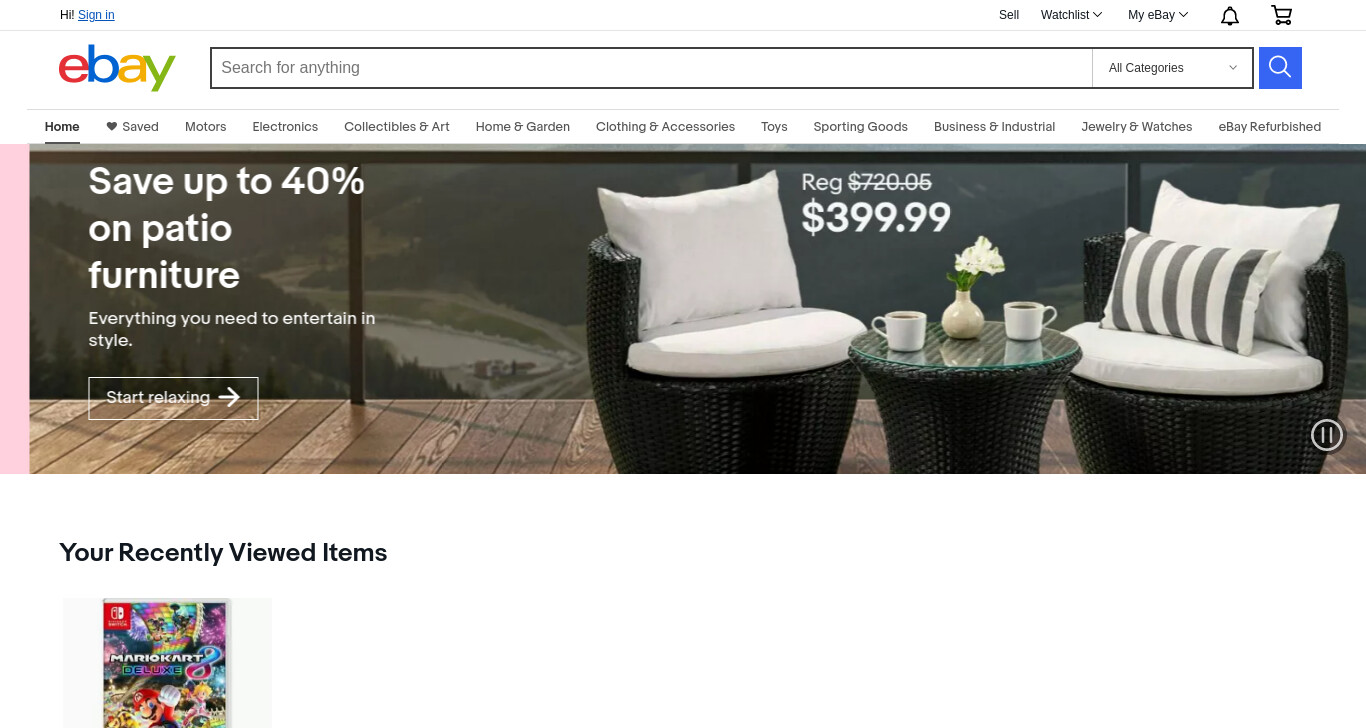This screenshot has width=1366, height=728.
Task: Click the Sign in link
Action: coord(96,15)
